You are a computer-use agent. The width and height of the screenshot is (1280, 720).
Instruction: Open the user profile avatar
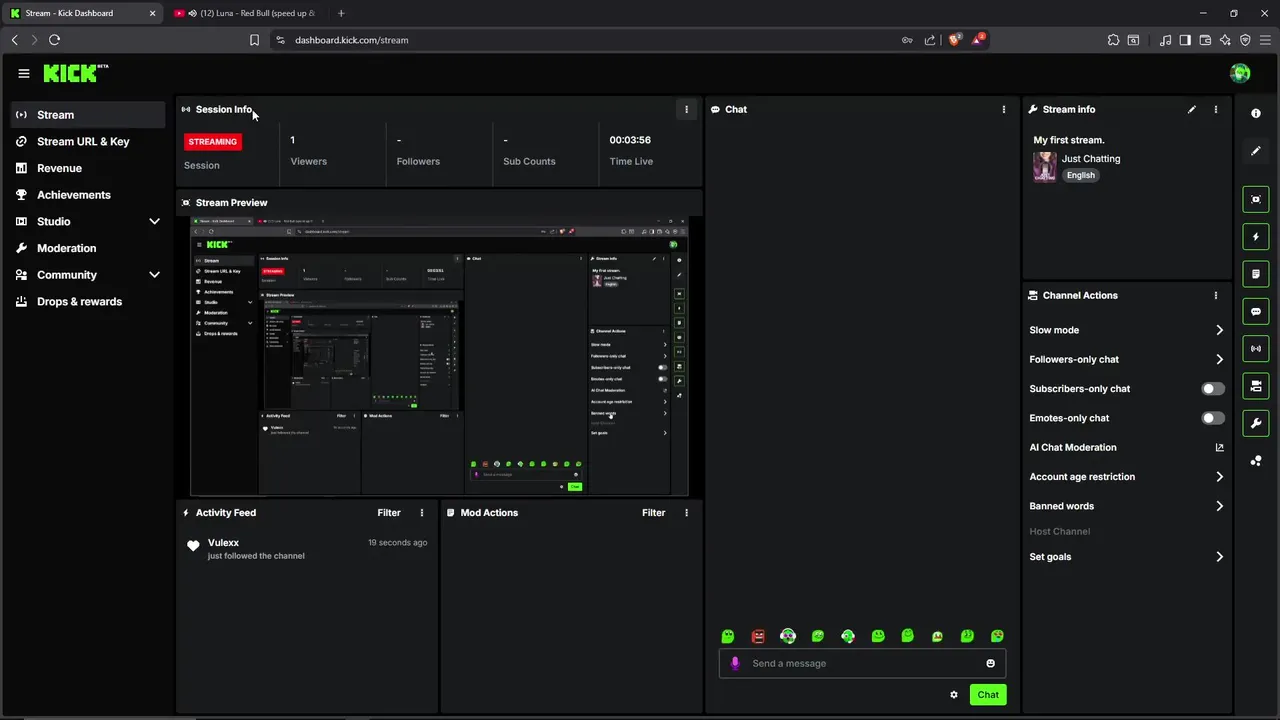point(1240,73)
